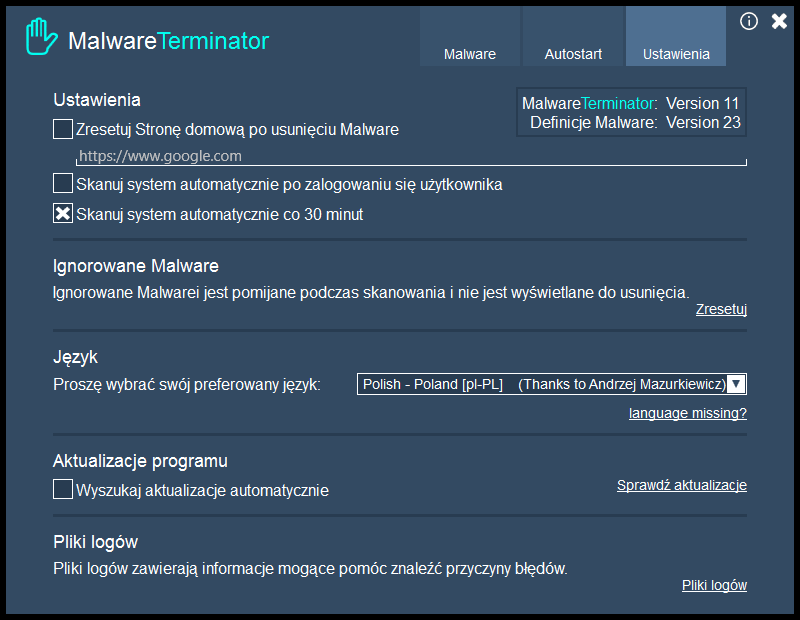Uncheck Skanuj system automatycznie co 30 minut

tap(63, 213)
